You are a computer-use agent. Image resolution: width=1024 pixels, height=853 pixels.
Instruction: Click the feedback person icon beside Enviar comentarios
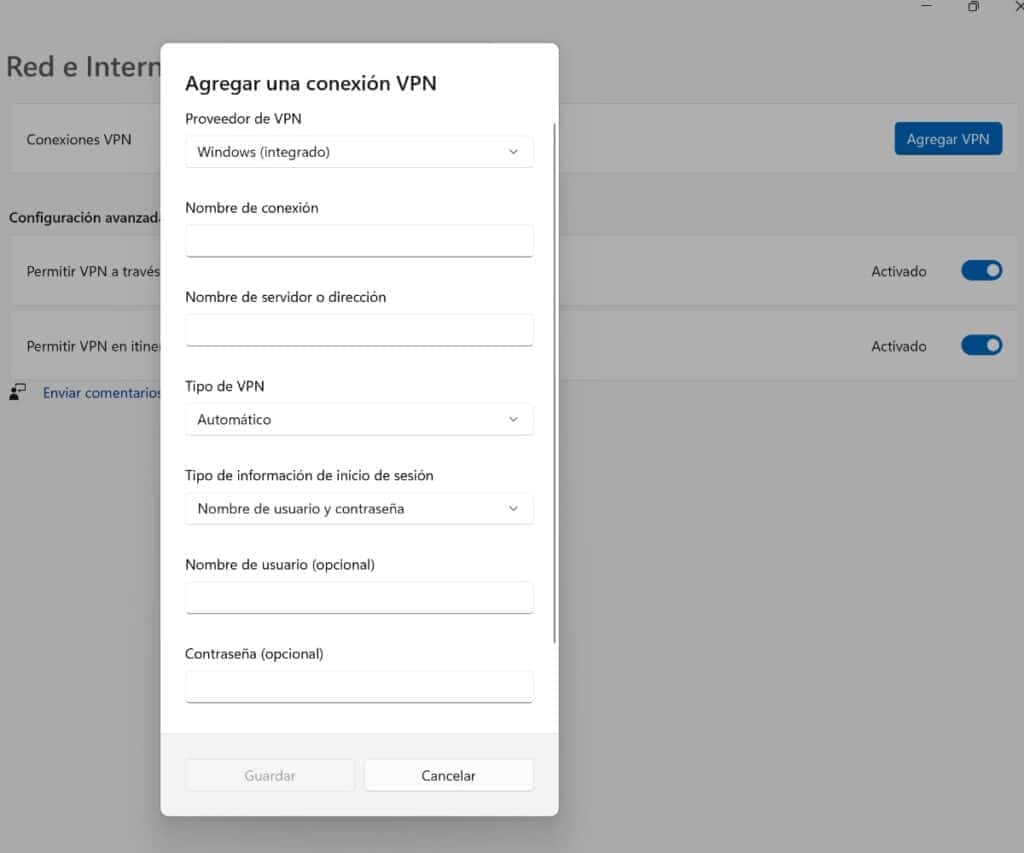tap(18, 391)
